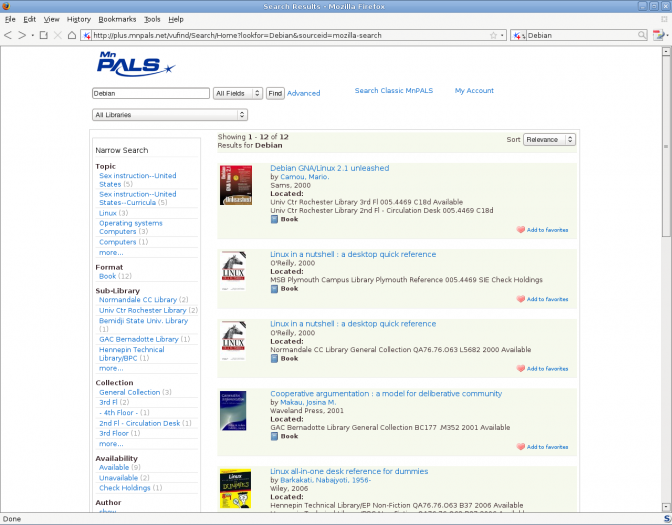Open the History menu
The image size is (672, 525).
coord(78,19)
